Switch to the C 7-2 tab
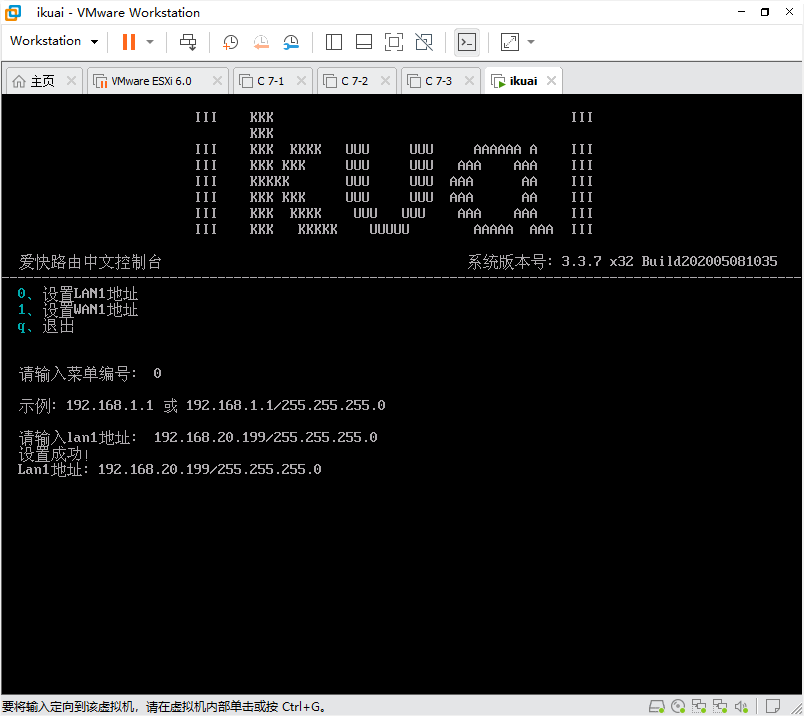Screen dimensions: 804x716 click(x=354, y=81)
